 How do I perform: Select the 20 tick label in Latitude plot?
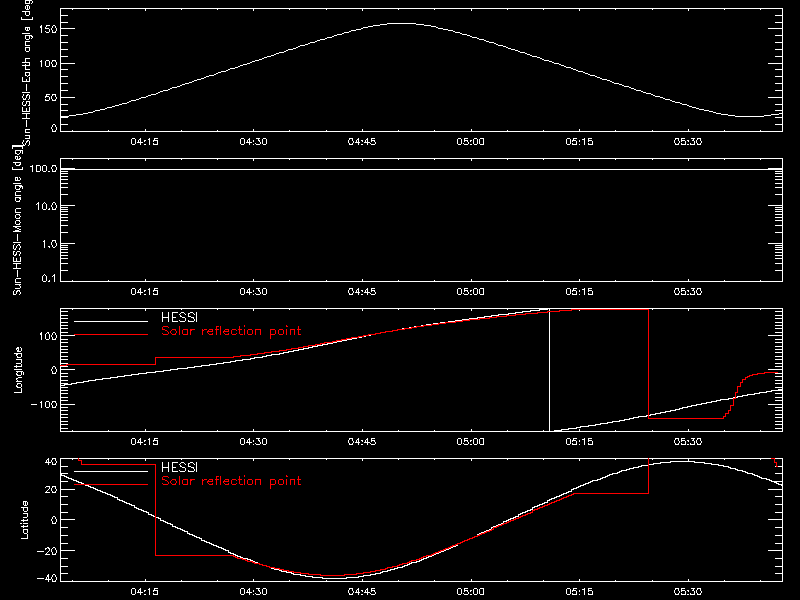click(x=51, y=490)
